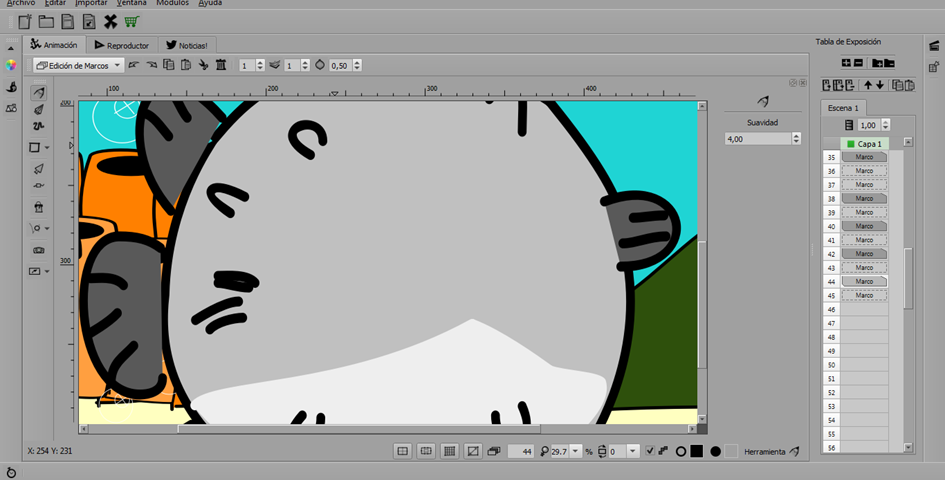Screen dimensions: 945x480
Task: Select the Polyline squiggle tool
Action: [39, 126]
